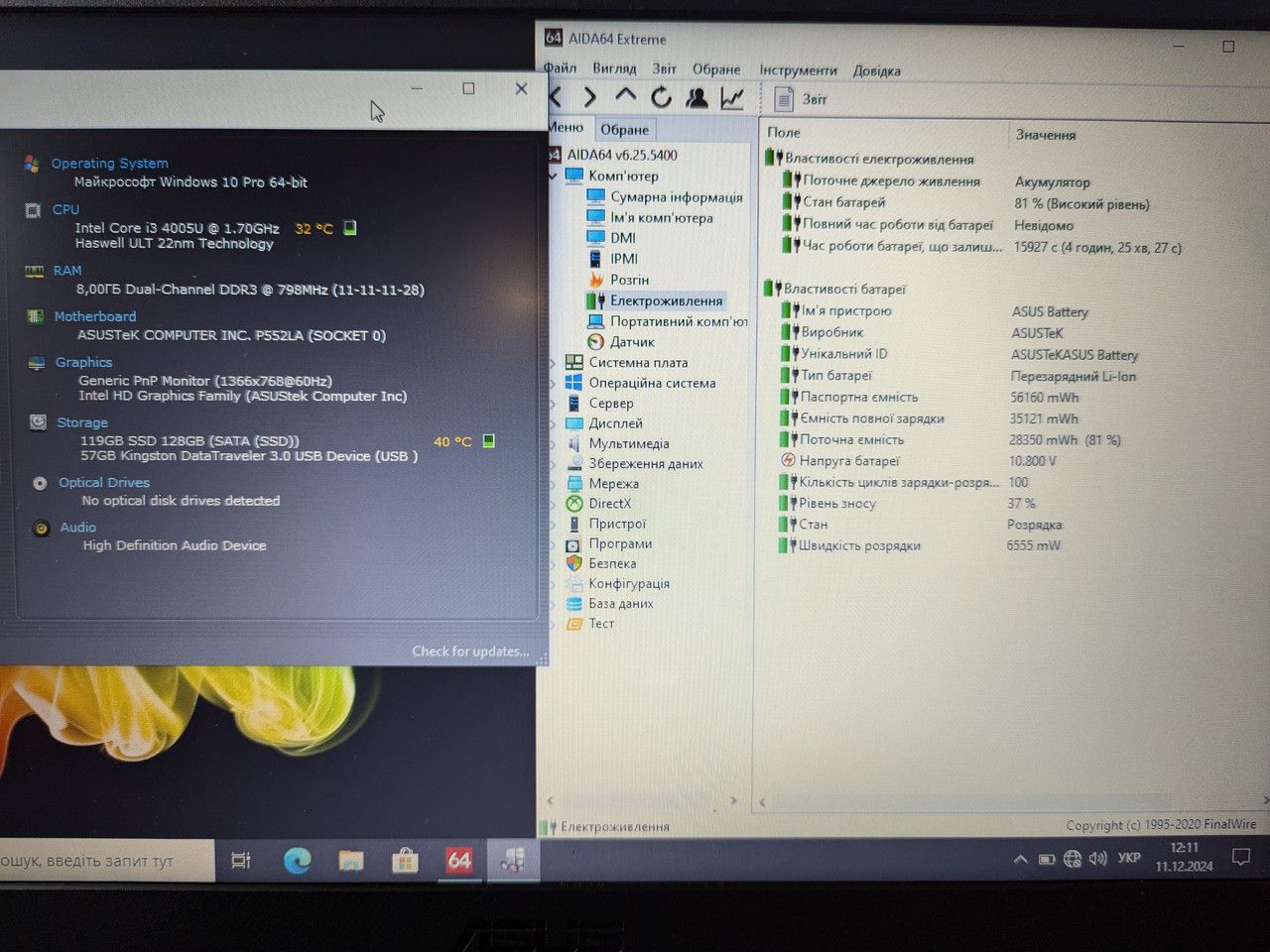Open the Інструменти menu
Image resolution: width=1270 pixels, height=952 pixels.
(798, 70)
